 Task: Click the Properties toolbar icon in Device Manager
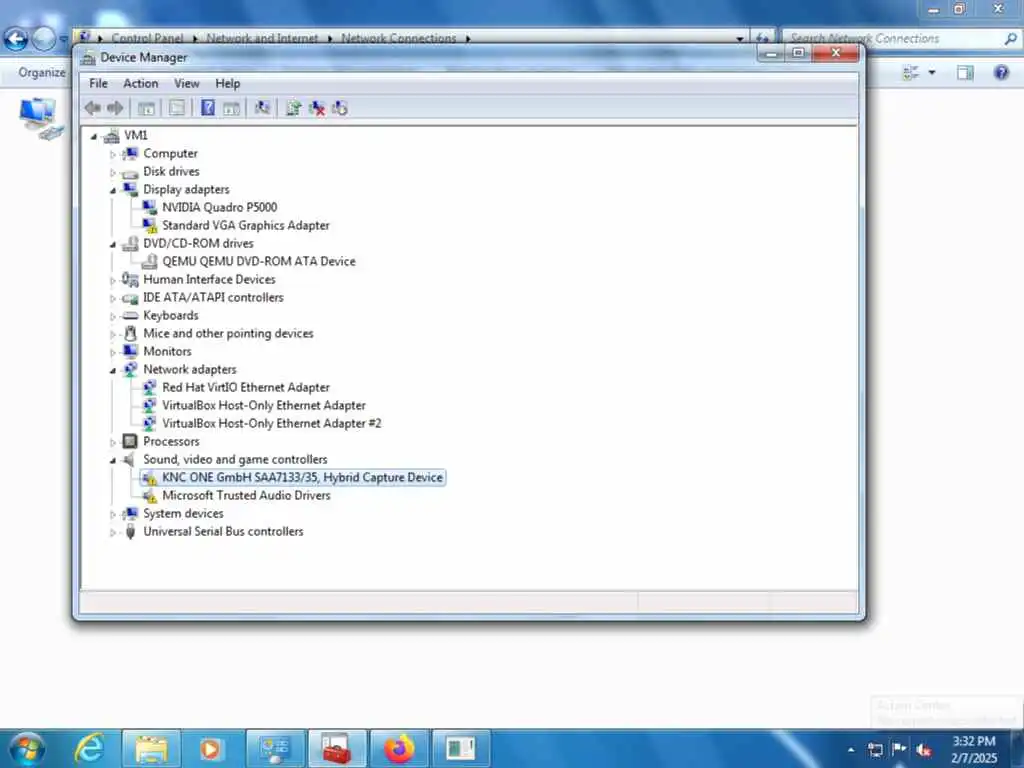pyautogui.click(x=176, y=108)
